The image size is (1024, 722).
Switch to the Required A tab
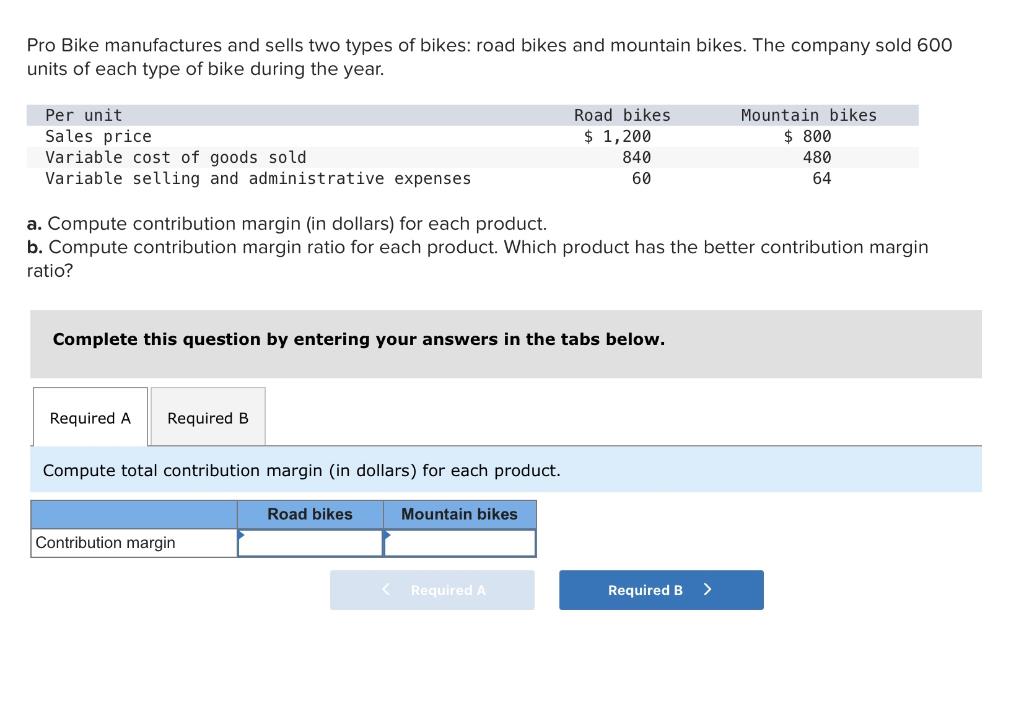click(x=90, y=418)
